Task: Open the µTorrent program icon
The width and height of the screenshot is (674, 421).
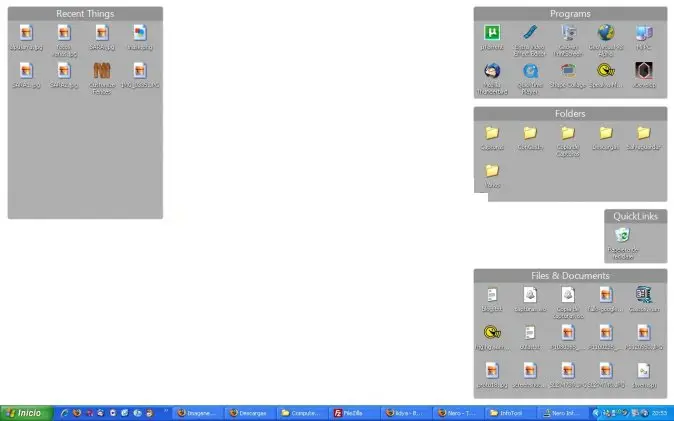Action: (x=492, y=33)
